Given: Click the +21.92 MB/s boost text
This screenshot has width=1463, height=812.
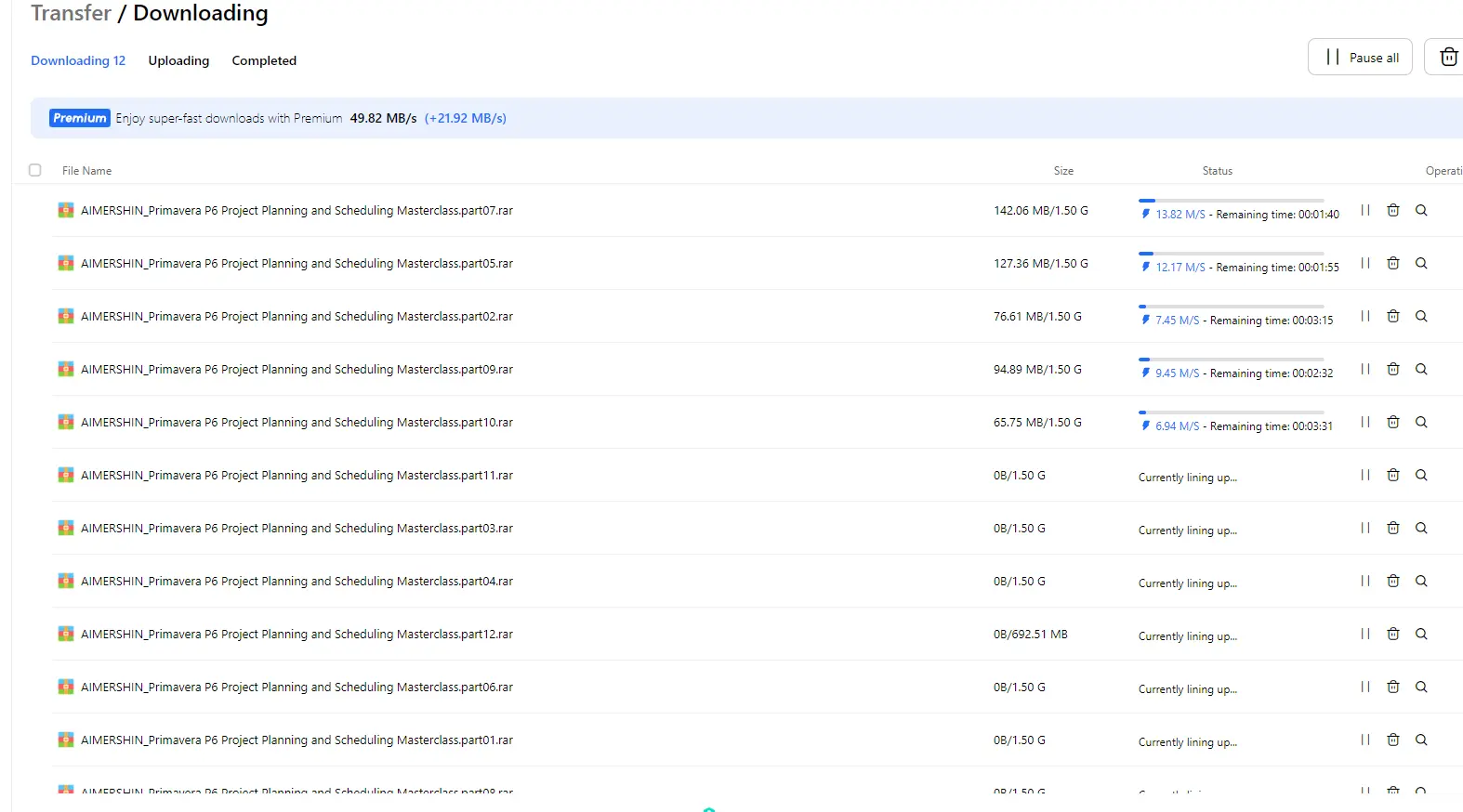Looking at the screenshot, I should (x=466, y=118).
